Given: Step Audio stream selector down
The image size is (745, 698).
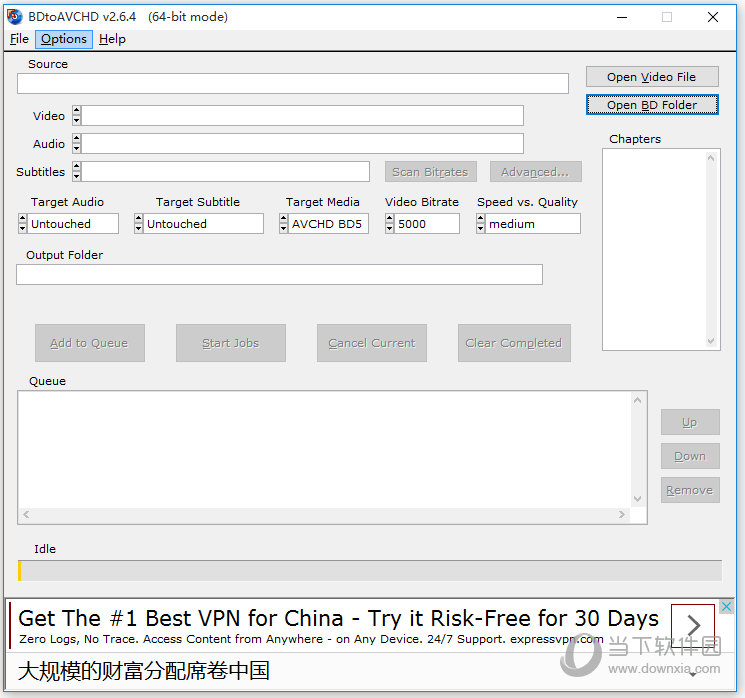Looking at the screenshot, I should point(76,149).
